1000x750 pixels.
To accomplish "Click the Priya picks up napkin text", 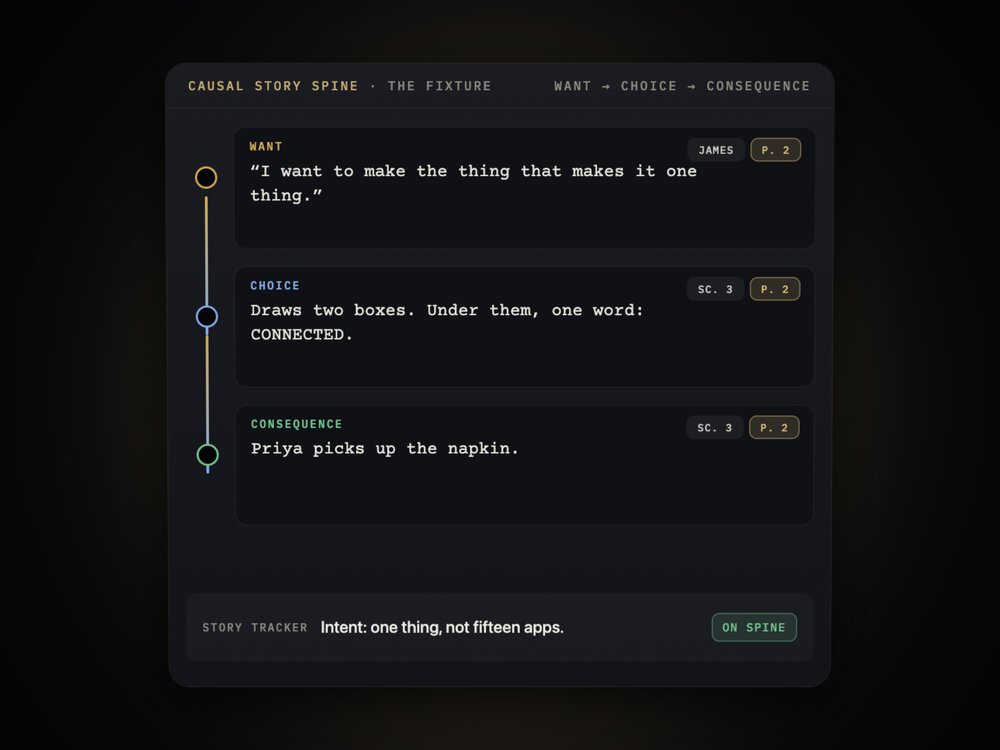I will (x=385, y=448).
